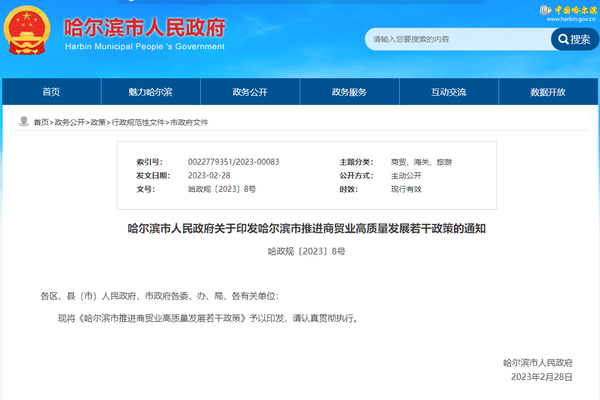The width and height of the screenshot is (600, 400).
Task: Switch to the 政务公开 navigation tab
Action: tap(250, 92)
